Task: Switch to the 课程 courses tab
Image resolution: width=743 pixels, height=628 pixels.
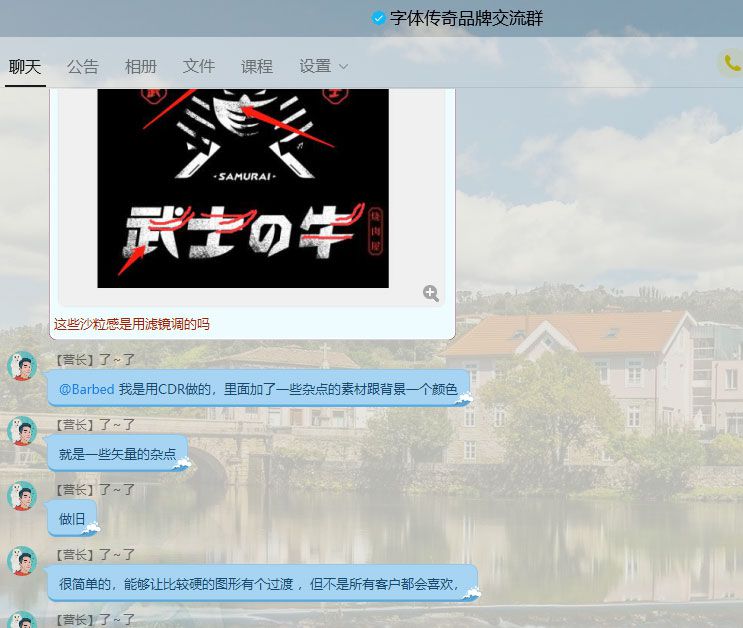Action: tap(257, 66)
